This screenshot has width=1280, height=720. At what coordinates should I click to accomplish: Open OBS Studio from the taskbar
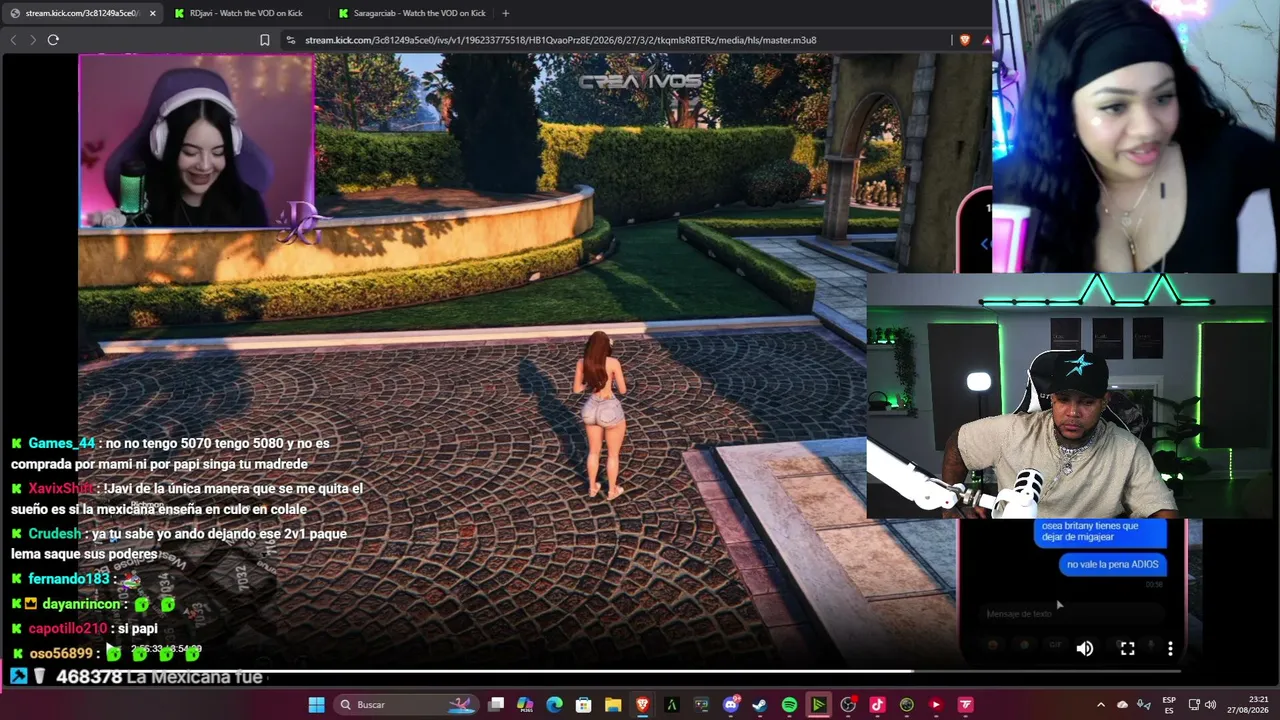click(848, 705)
